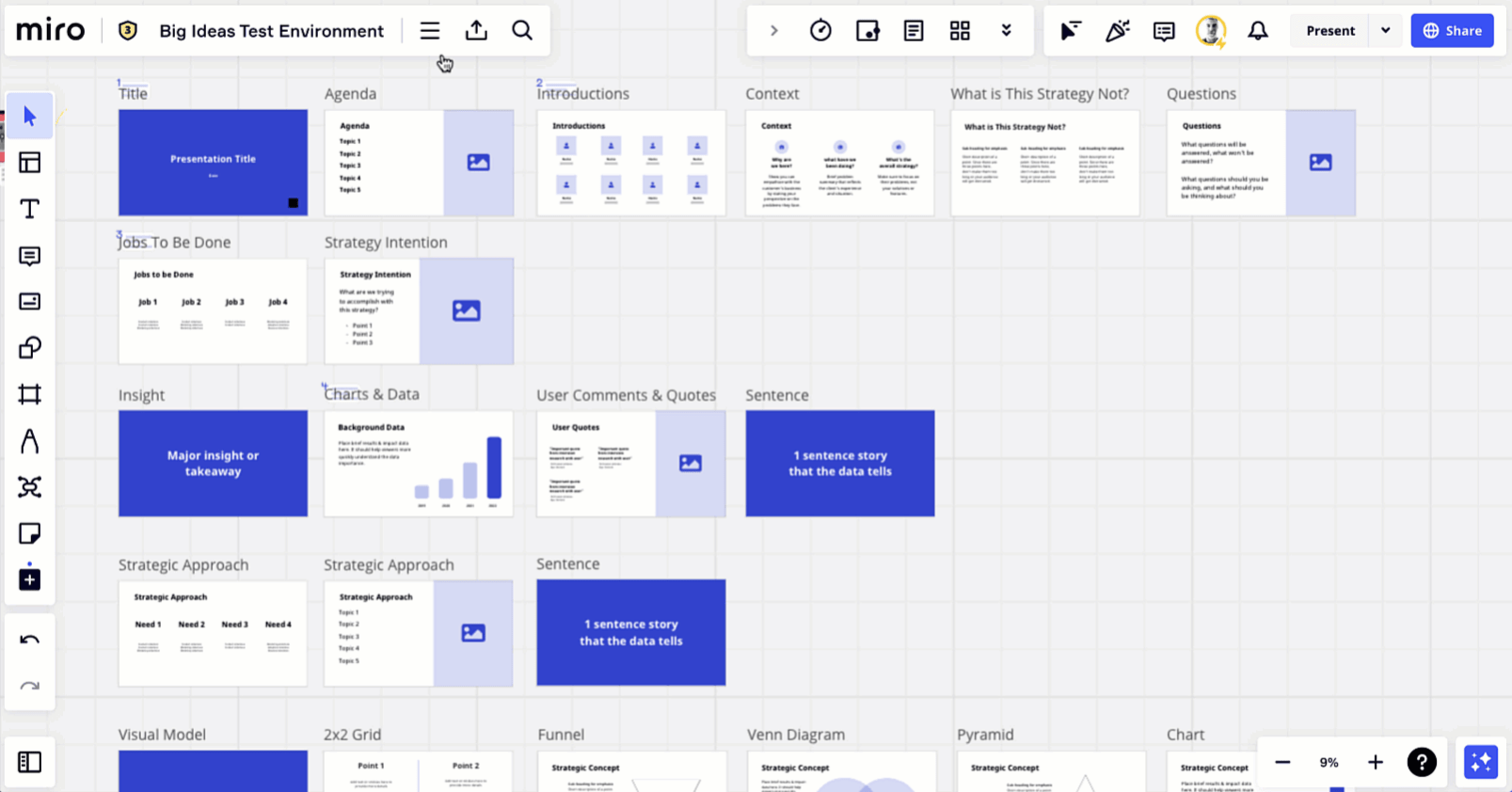Image resolution: width=1512 pixels, height=792 pixels.
Task: Open the Templates tool
Action: [29, 163]
